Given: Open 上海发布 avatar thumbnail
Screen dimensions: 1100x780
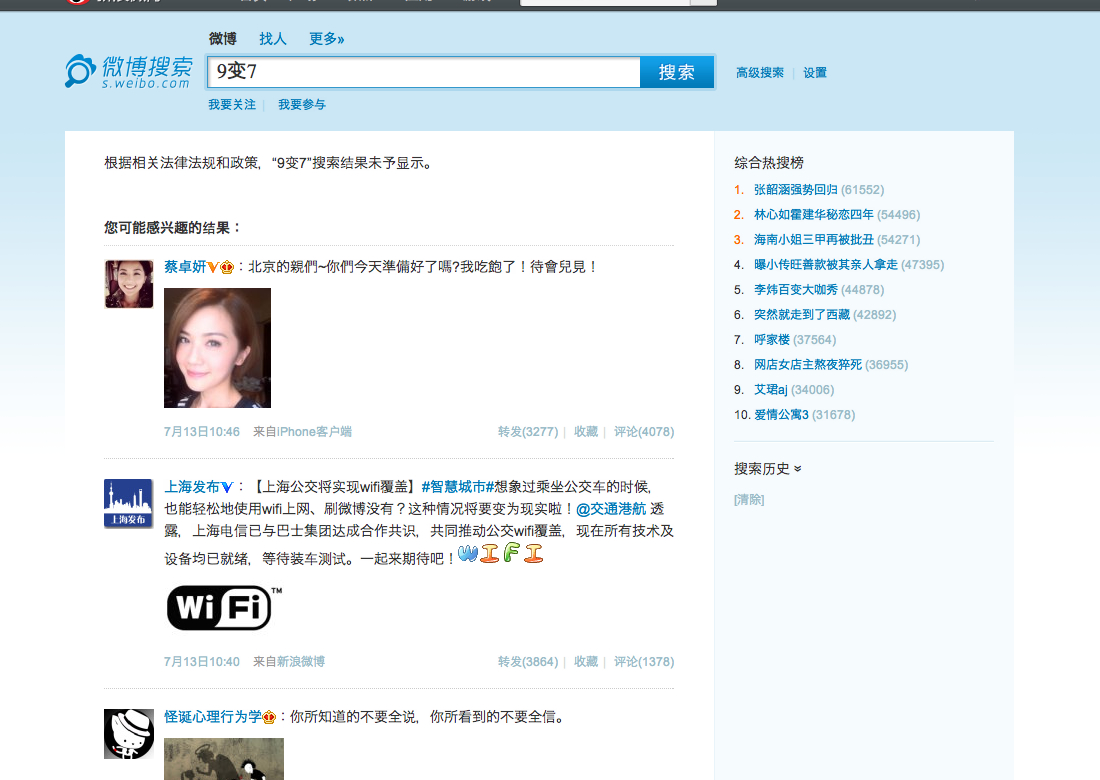Looking at the screenshot, I should click(x=128, y=504).
